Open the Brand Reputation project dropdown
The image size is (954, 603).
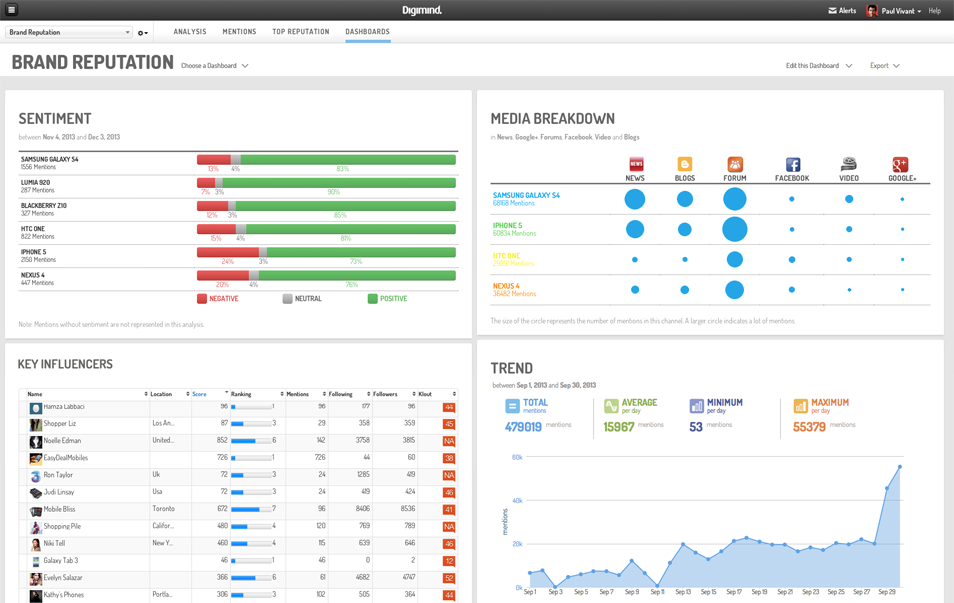pos(69,32)
